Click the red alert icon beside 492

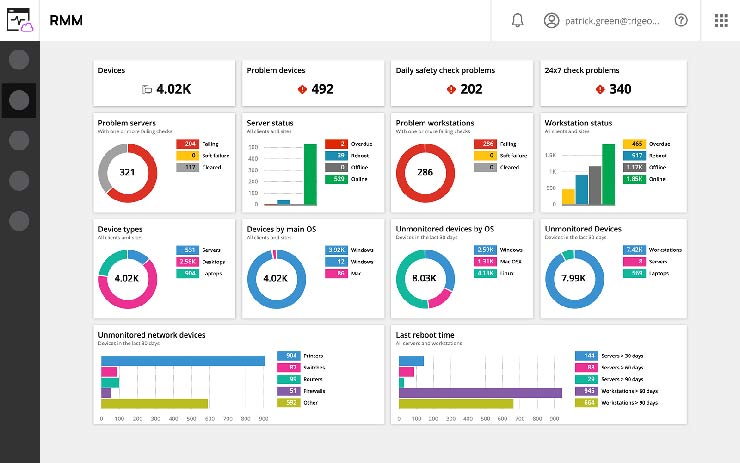pyautogui.click(x=300, y=89)
